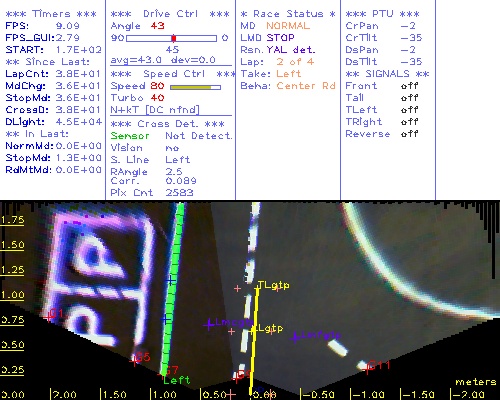
Task: Click the N+kT [DC nfnd] text
Action: [x=155, y=110]
